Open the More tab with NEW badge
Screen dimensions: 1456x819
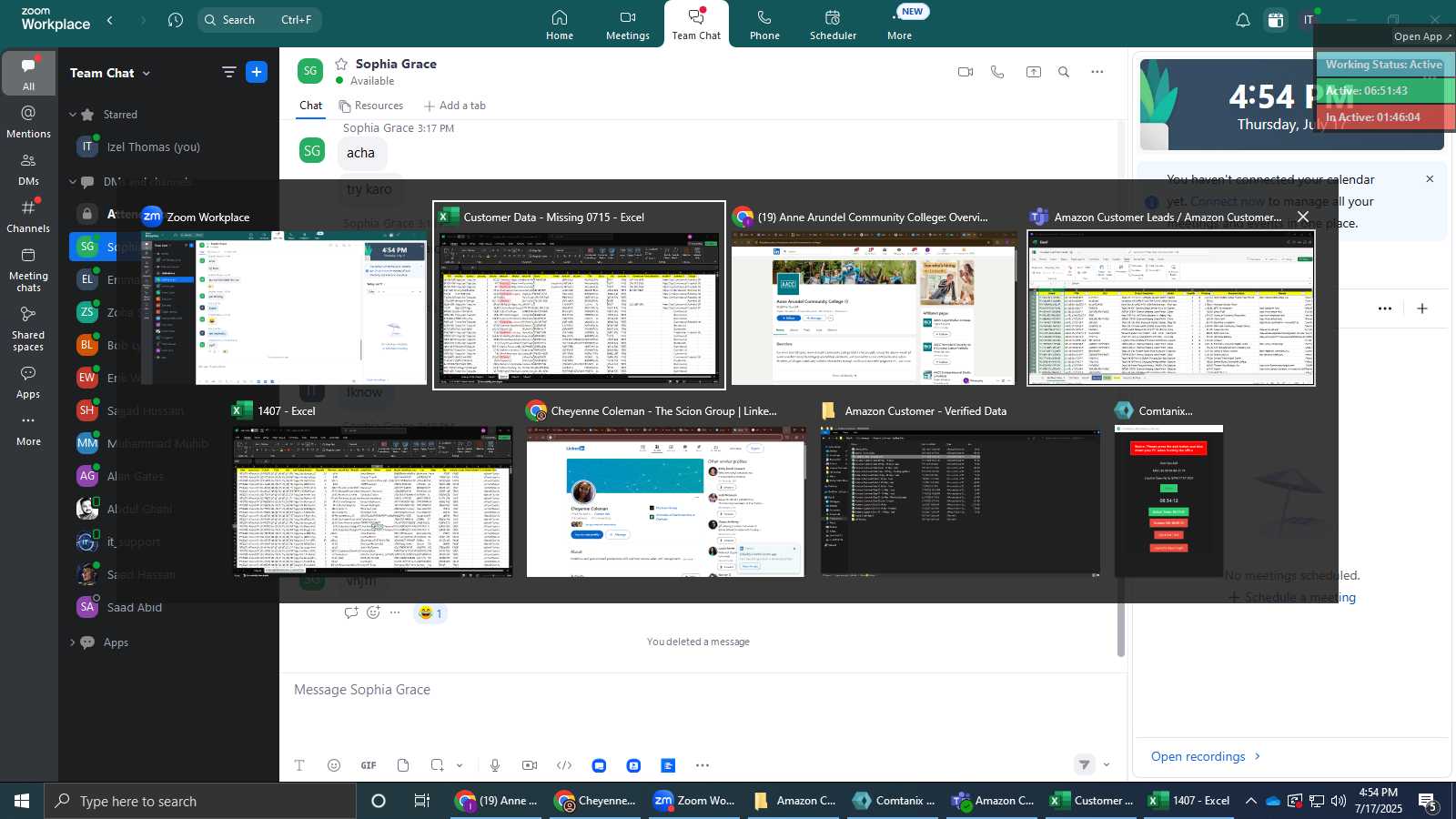pyautogui.click(x=900, y=25)
